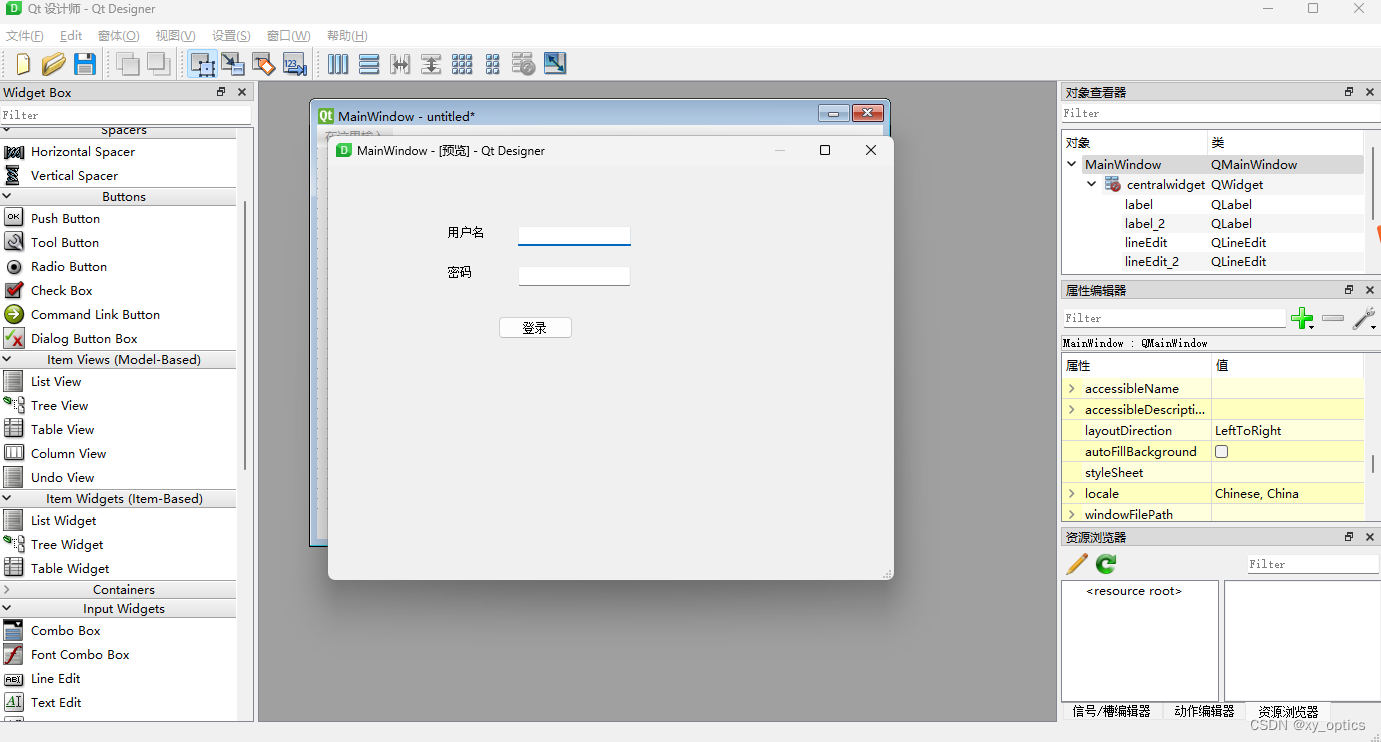This screenshot has width=1381, height=742.
Task: Select List View widget
Action: click(x=56, y=381)
